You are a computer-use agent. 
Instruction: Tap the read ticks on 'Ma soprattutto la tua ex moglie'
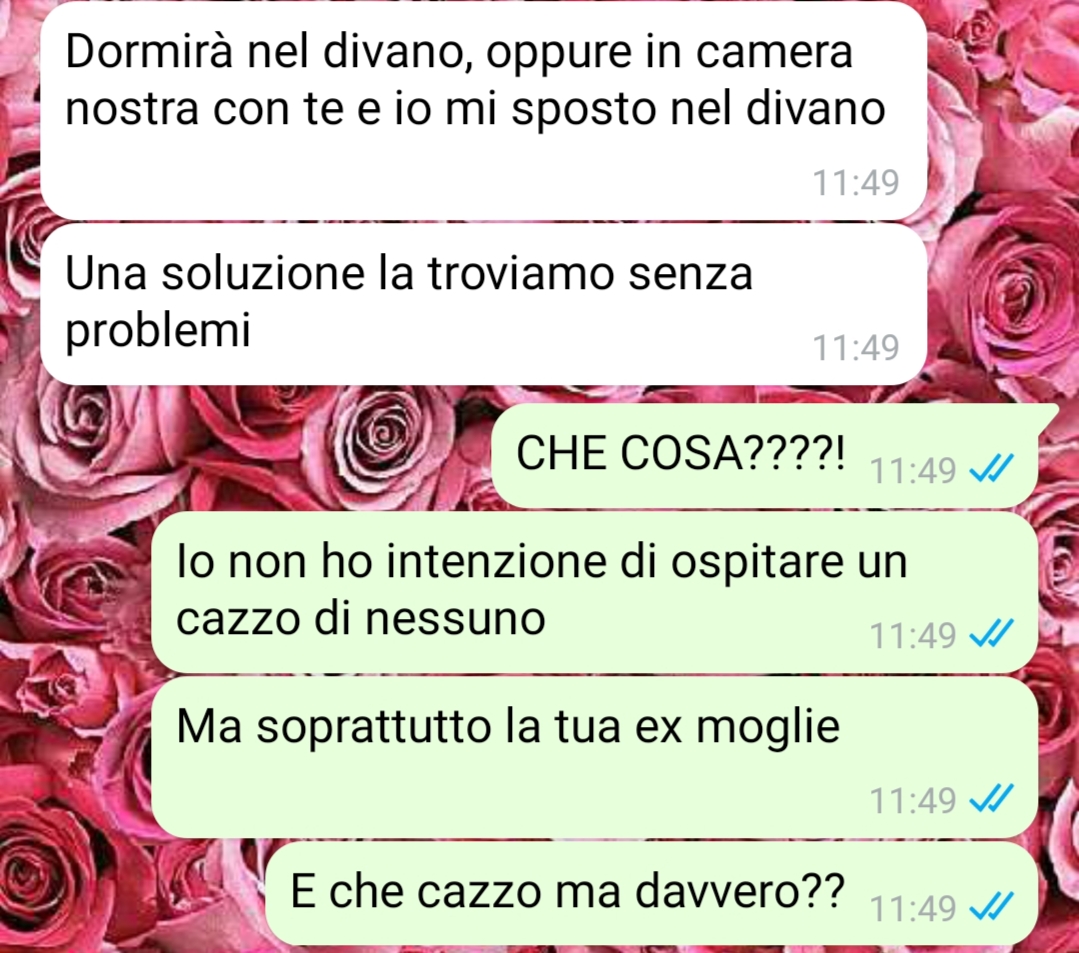(991, 798)
